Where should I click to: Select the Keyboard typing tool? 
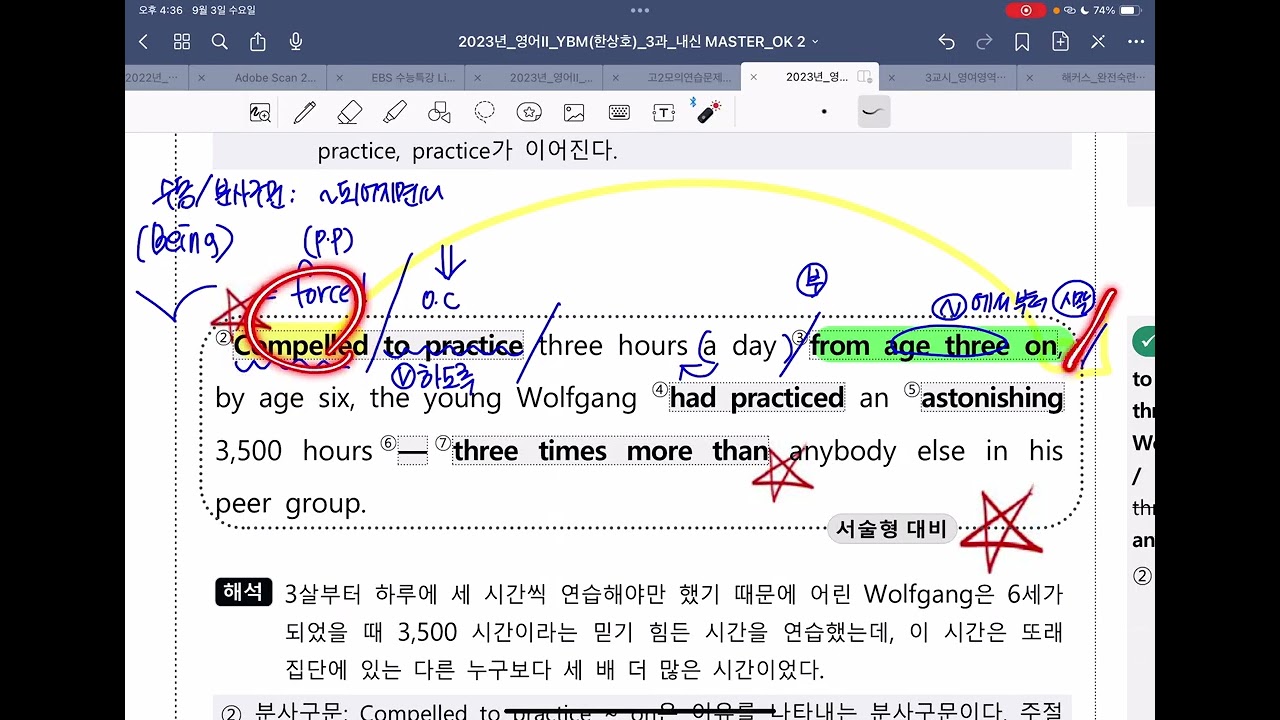619,112
